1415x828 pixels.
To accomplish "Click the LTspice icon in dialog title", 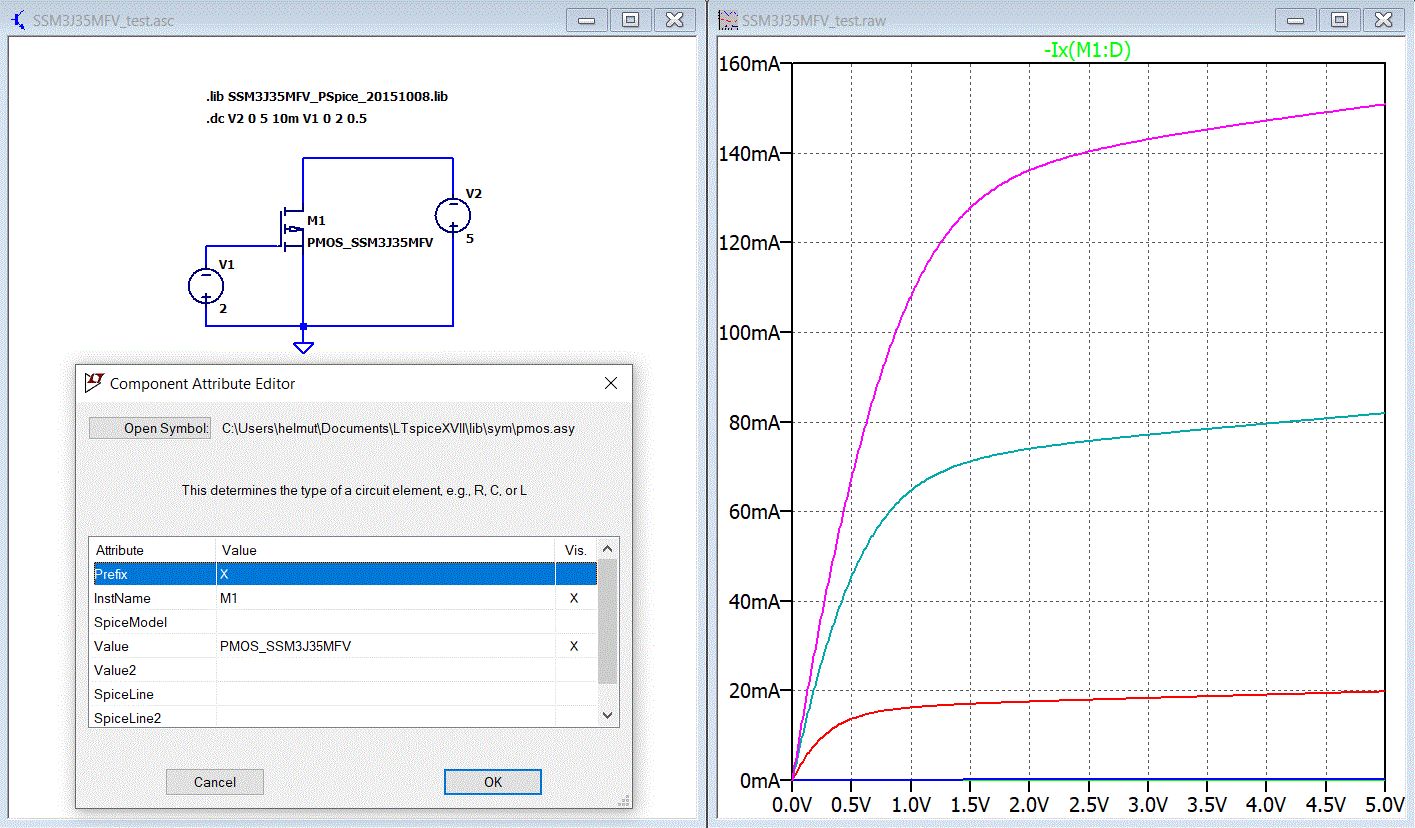I will click(x=95, y=383).
